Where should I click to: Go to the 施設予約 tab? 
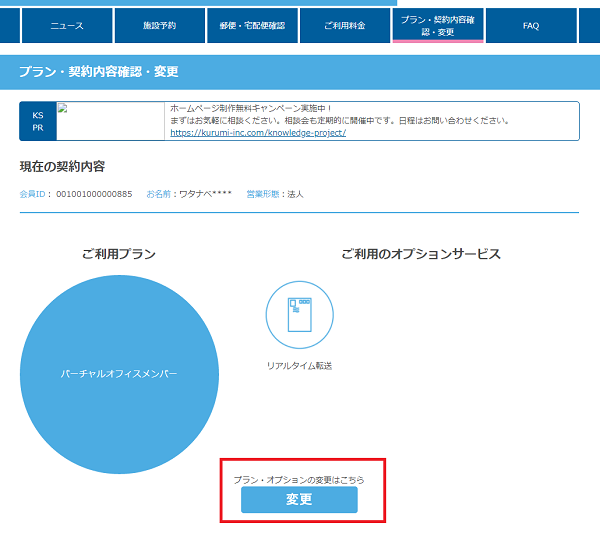click(158, 25)
